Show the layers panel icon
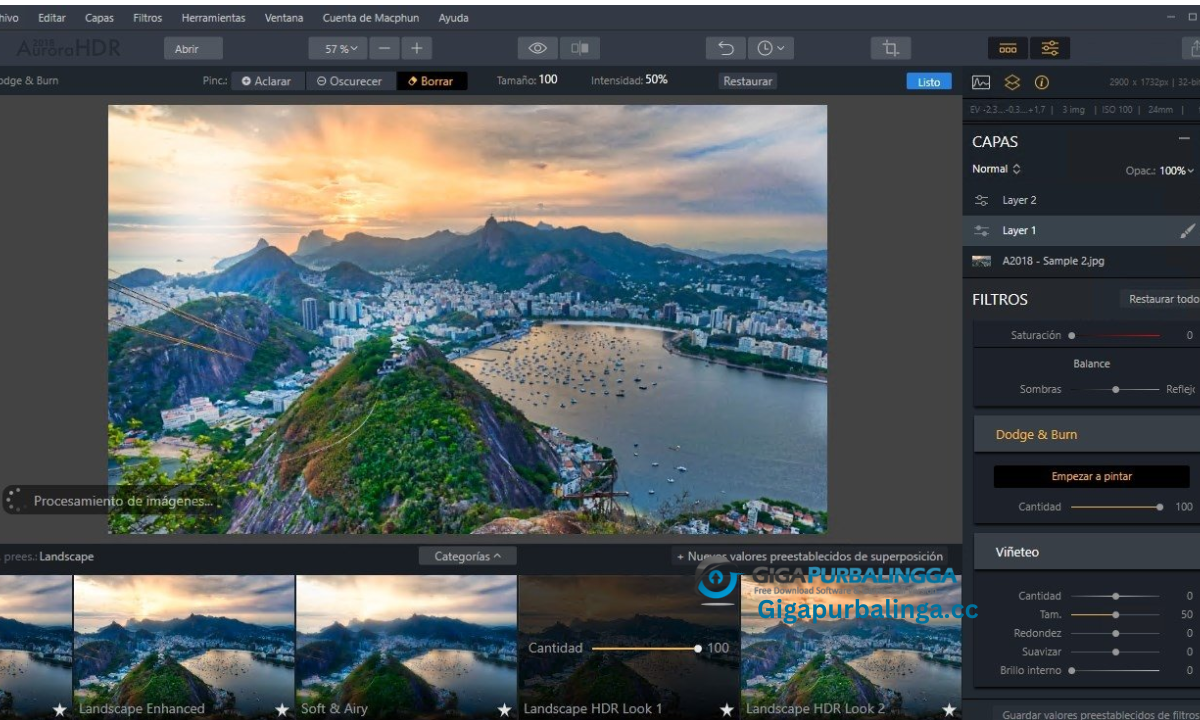This screenshot has width=1200, height=720. pyautogui.click(x=1012, y=82)
